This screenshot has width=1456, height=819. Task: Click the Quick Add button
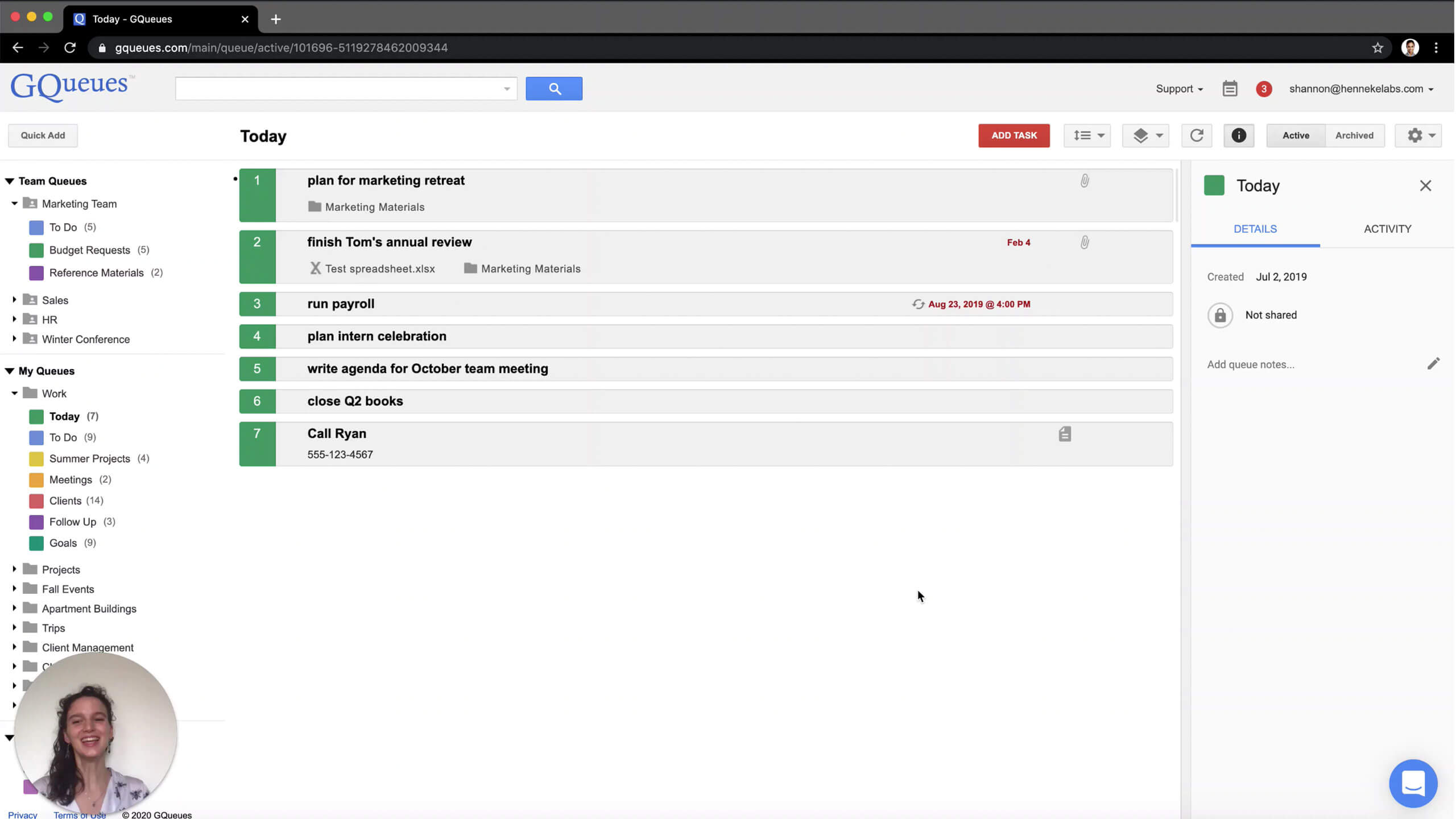tap(43, 135)
